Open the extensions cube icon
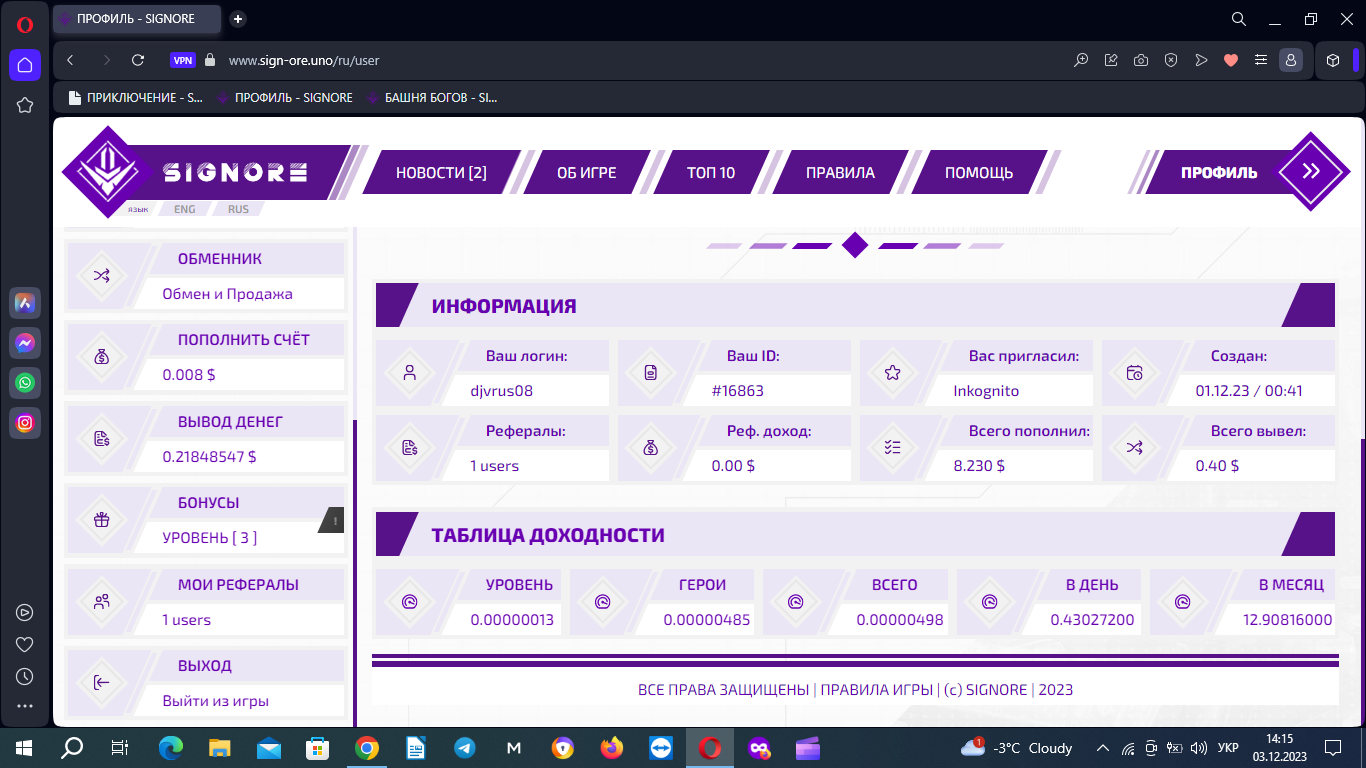Viewport: 1366px width, 768px height. click(x=1333, y=60)
